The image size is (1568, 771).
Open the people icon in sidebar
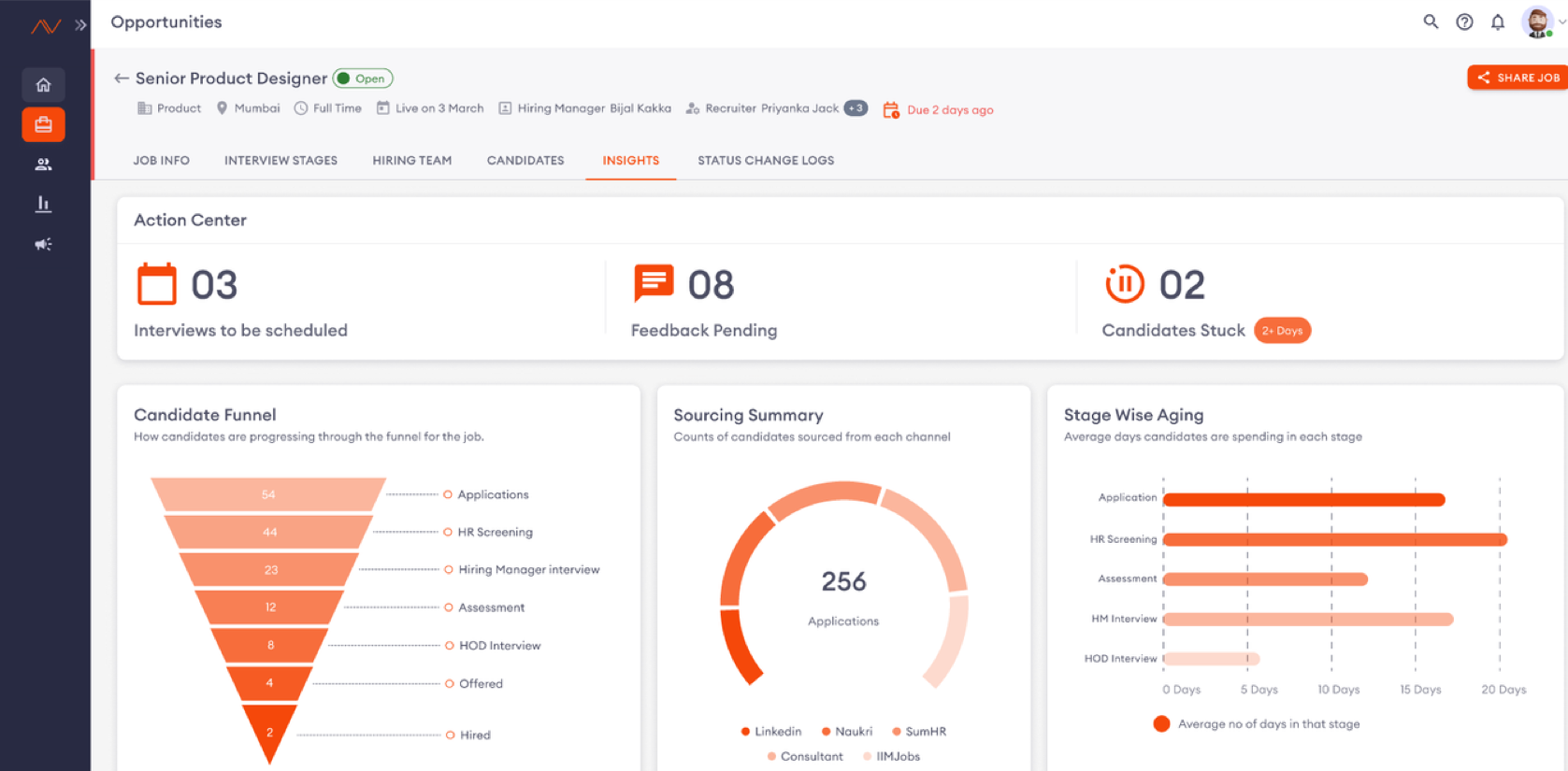43,164
